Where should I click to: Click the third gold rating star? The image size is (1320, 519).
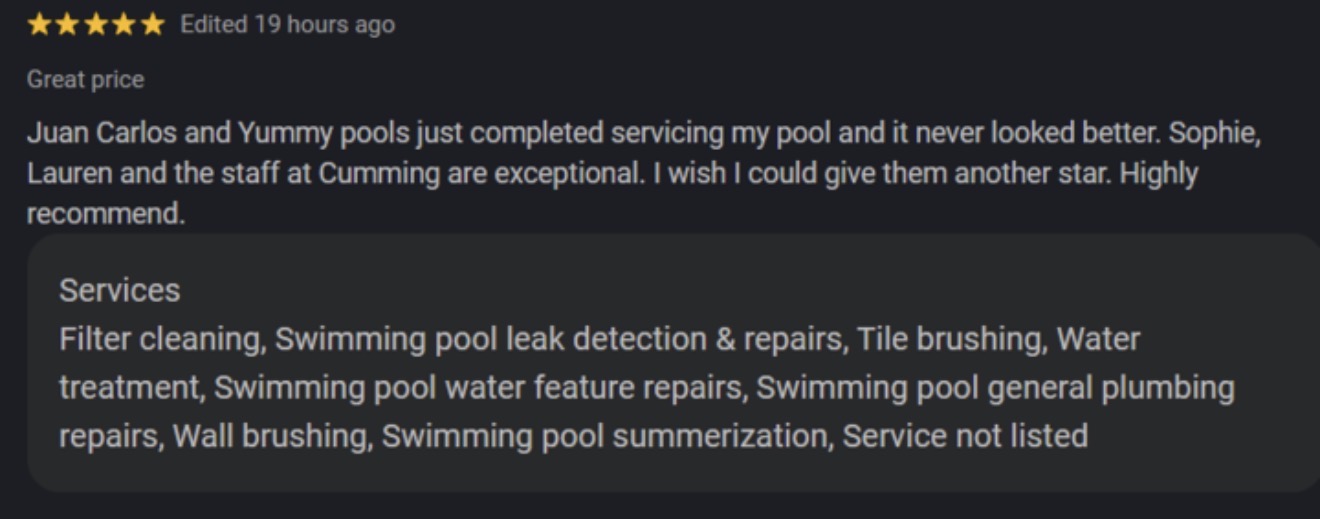pyautogui.click(x=96, y=25)
